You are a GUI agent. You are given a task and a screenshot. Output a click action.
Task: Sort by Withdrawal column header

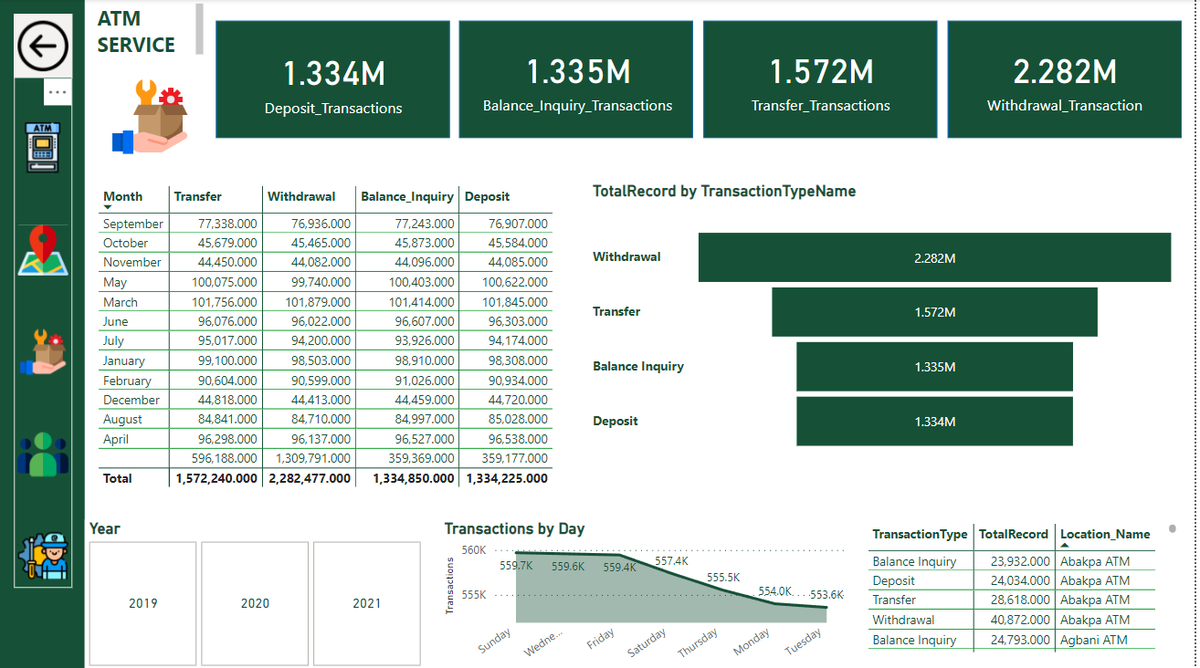coord(301,196)
